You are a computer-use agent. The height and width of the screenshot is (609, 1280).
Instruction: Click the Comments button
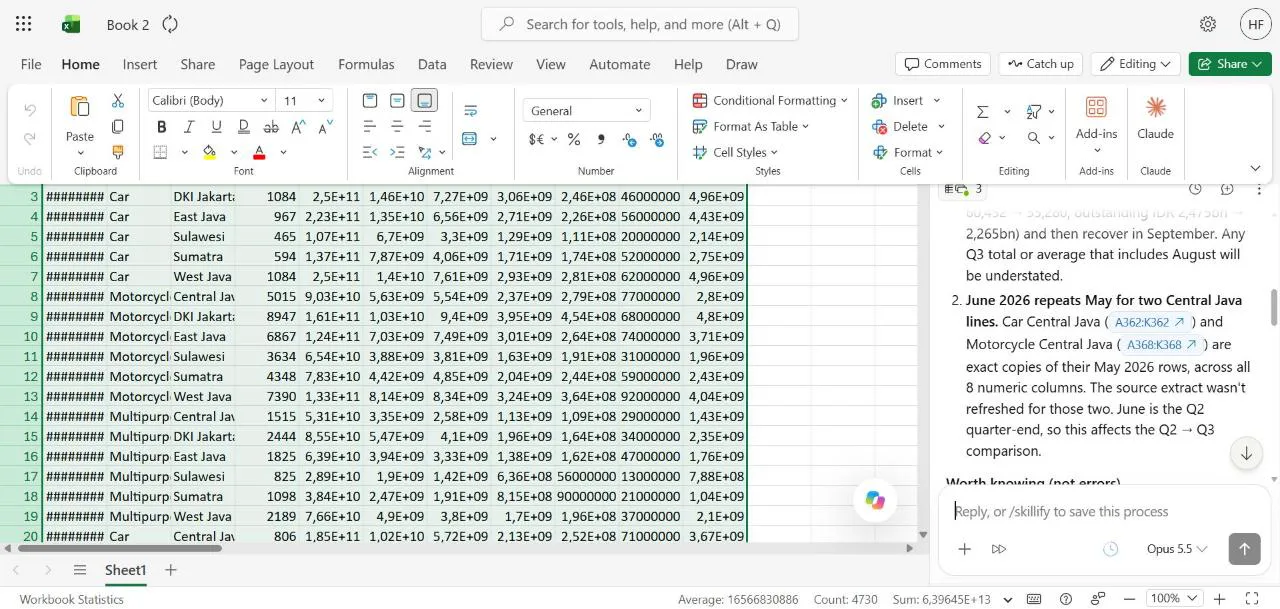point(943,64)
